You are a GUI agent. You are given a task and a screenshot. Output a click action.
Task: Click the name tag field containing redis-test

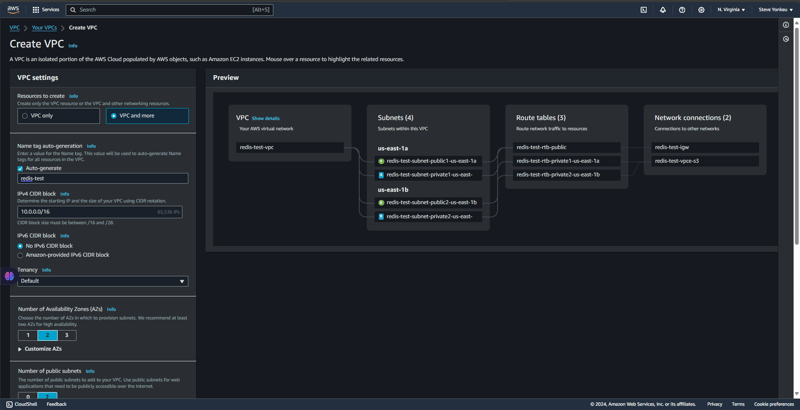point(103,178)
